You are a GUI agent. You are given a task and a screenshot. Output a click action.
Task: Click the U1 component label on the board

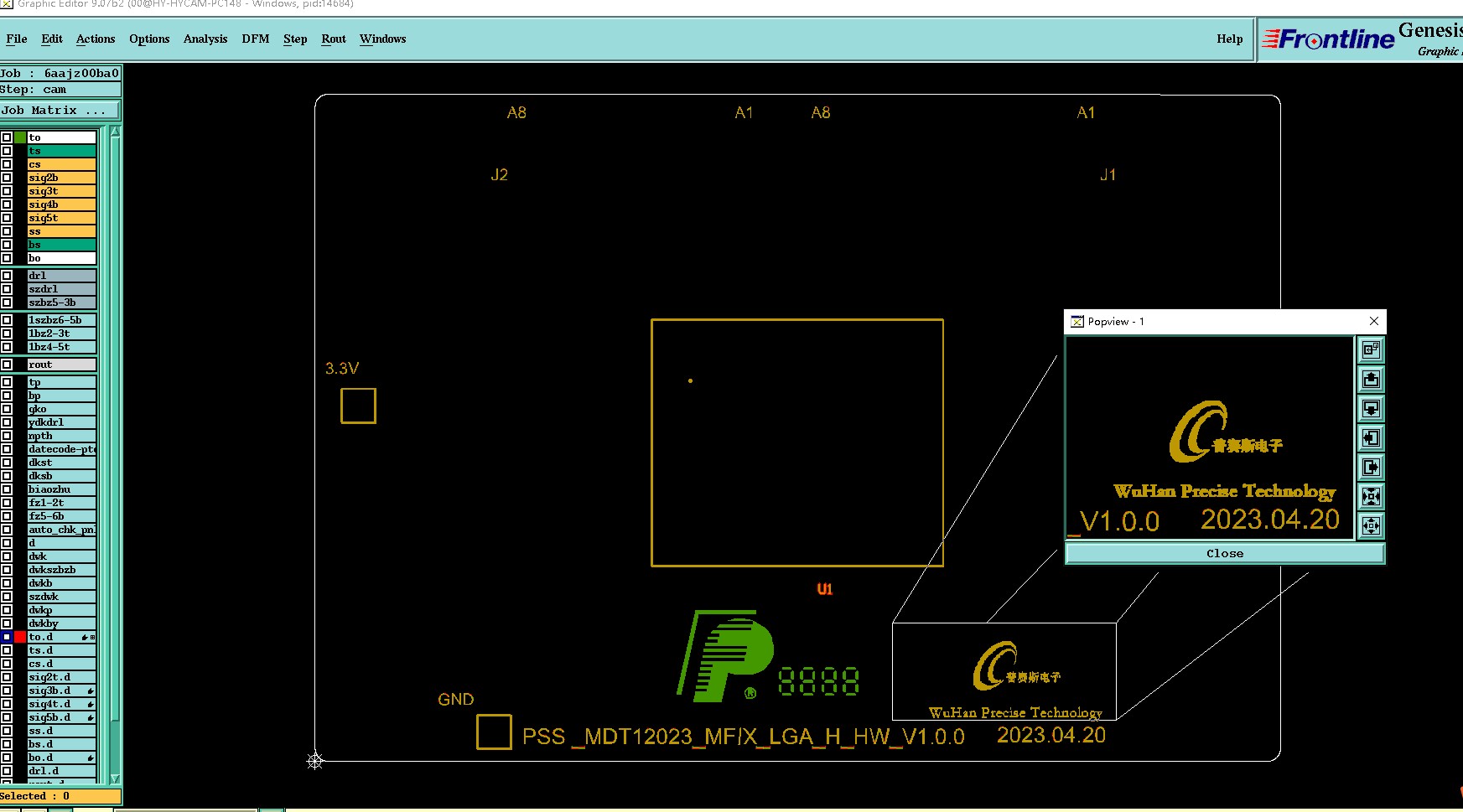(x=825, y=589)
